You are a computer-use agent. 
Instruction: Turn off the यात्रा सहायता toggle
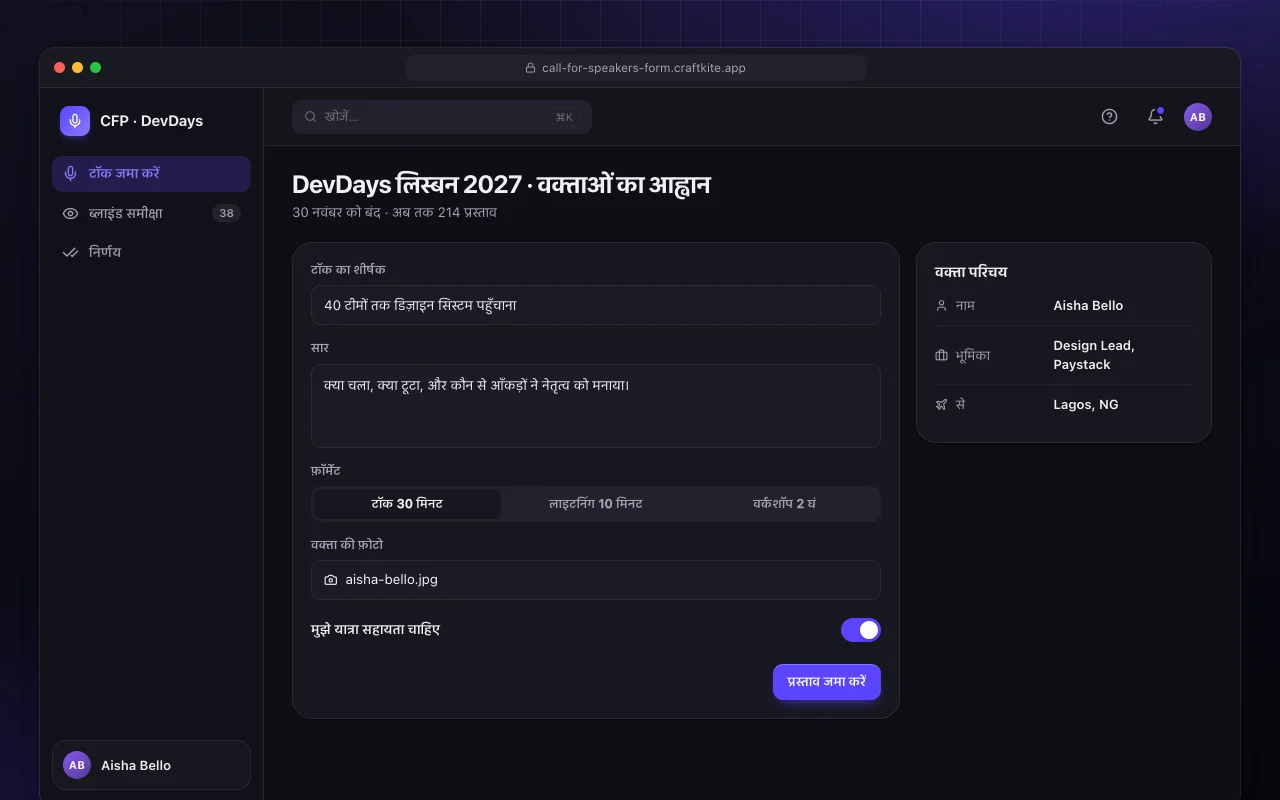point(861,630)
